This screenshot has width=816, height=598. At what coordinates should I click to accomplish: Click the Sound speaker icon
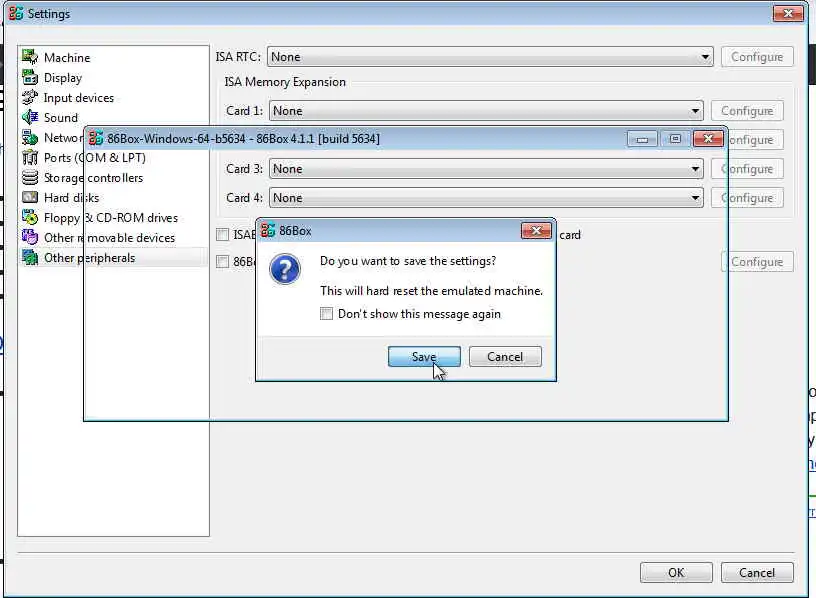30,117
